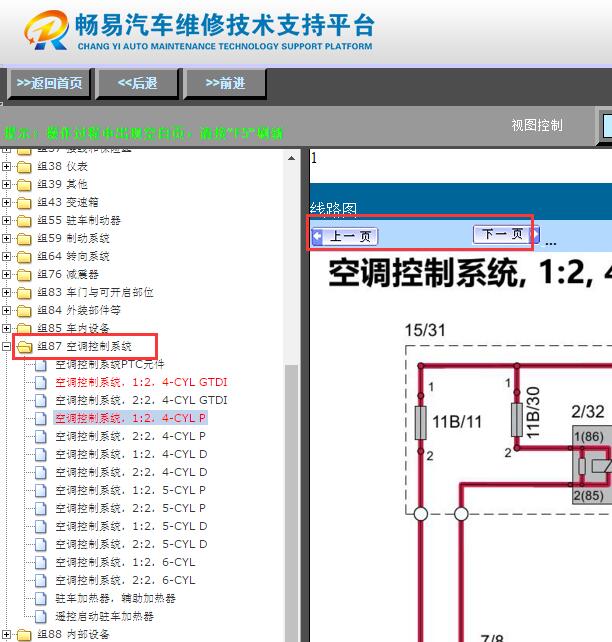Open 空调控制系统, 1:2, 5-CYL D

tap(131, 527)
